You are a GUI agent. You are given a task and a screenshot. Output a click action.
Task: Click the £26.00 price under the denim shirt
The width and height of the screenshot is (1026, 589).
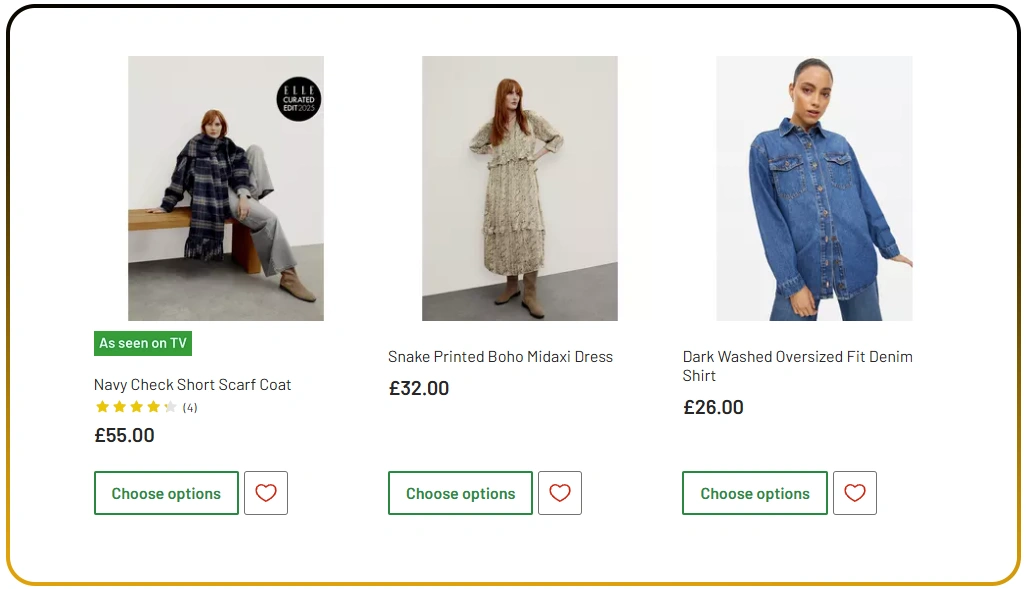tap(713, 407)
